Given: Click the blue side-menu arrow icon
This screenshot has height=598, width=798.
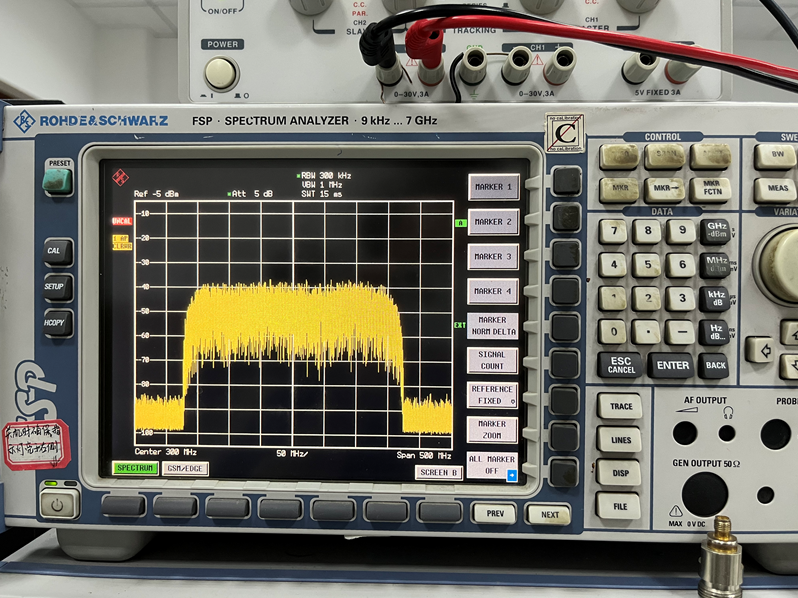Looking at the screenshot, I should click(x=512, y=475).
